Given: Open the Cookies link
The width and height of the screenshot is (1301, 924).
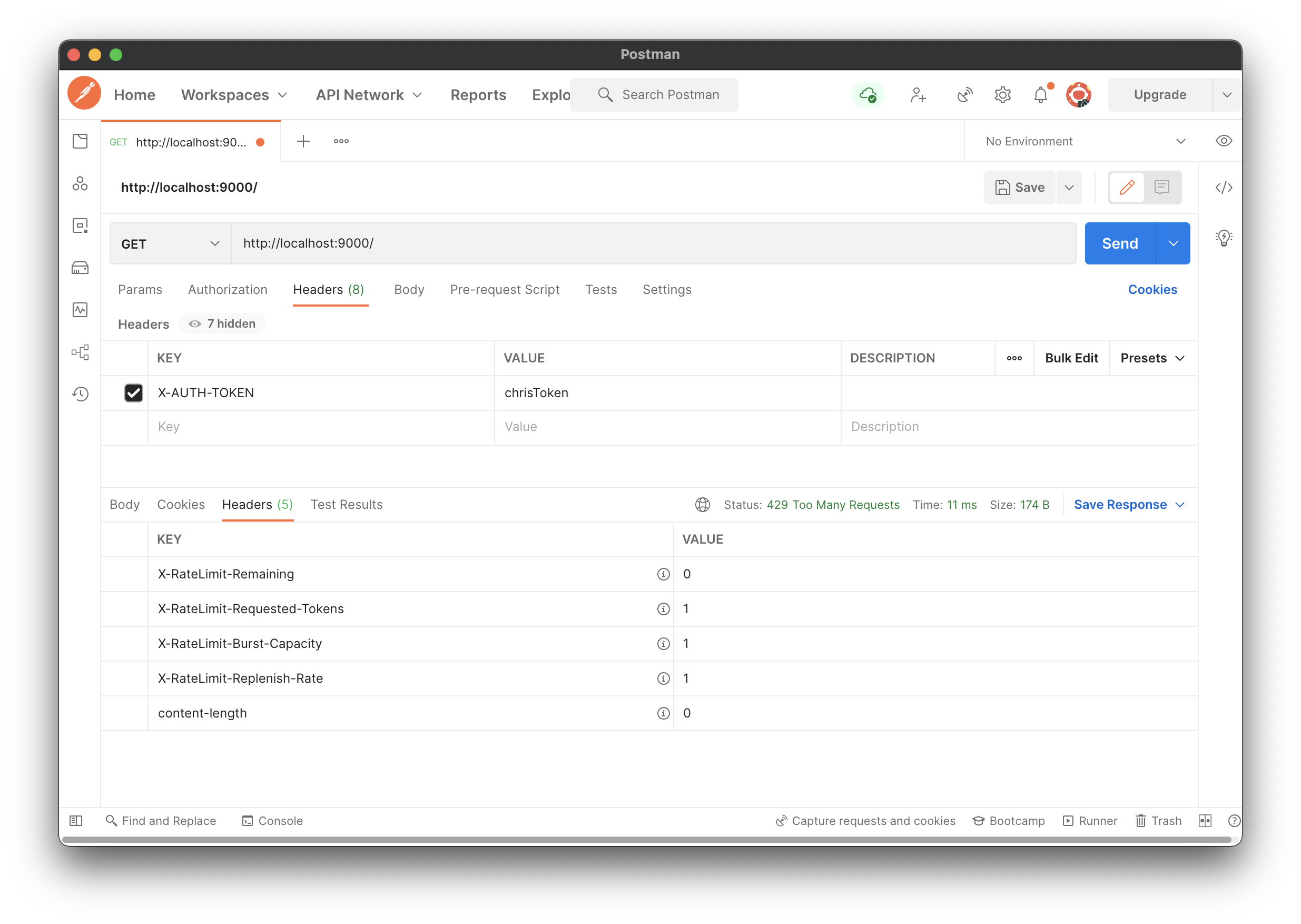Looking at the screenshot, I should [1152, 290].
